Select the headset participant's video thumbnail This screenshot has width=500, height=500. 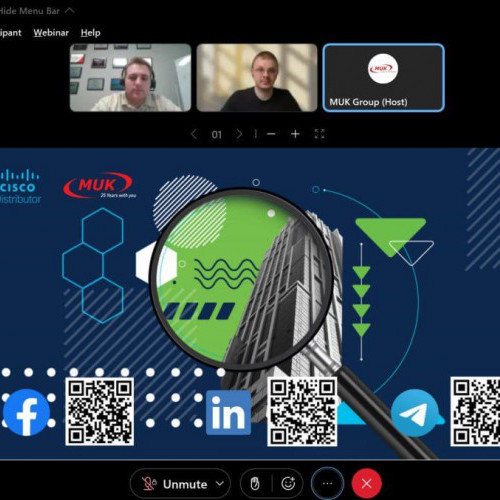130,77
